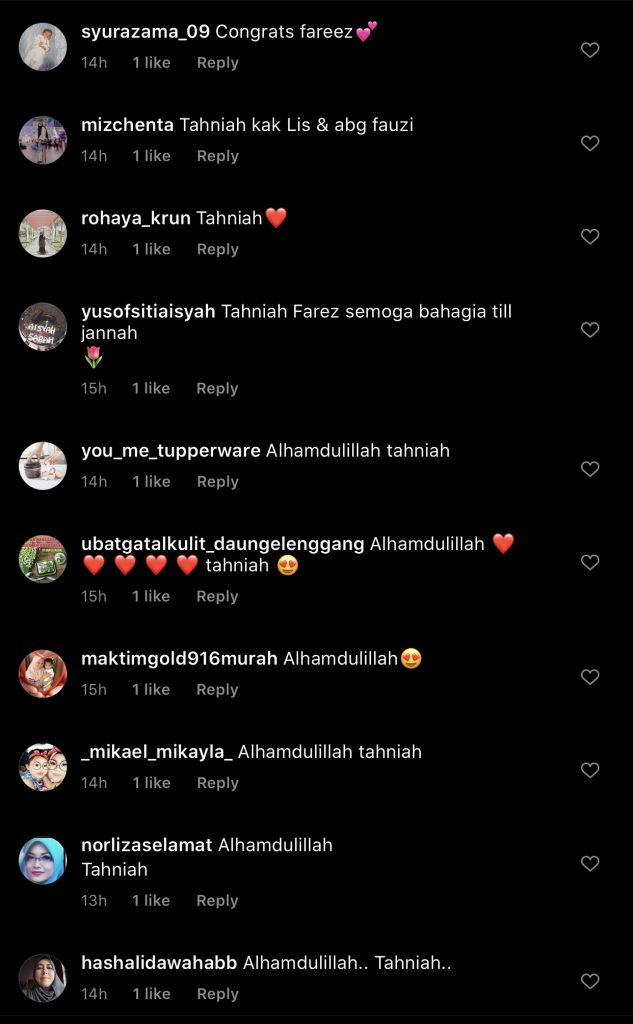Viewport: 633px width, 1024px height.
Task: Open hashalidawahabb's username link
Action: tap(159, 963)
